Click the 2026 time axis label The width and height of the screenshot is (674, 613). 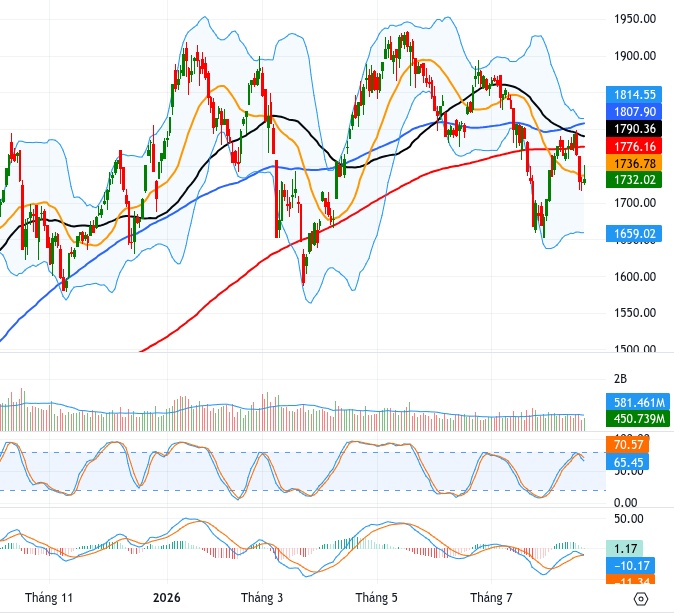point(167,598)
